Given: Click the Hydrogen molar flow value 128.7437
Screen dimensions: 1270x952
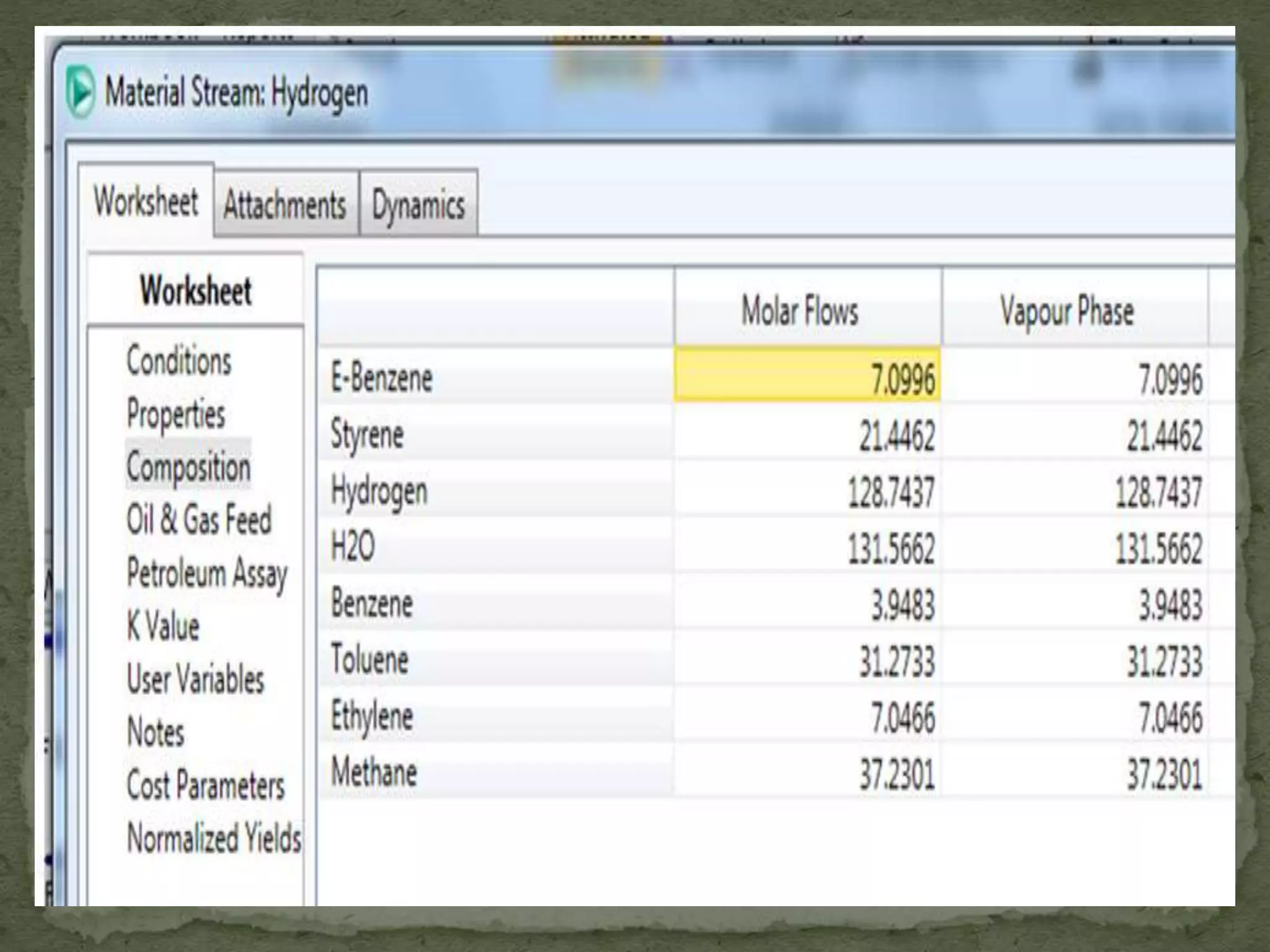Looking at the screenshot, I should pos(890,492).
